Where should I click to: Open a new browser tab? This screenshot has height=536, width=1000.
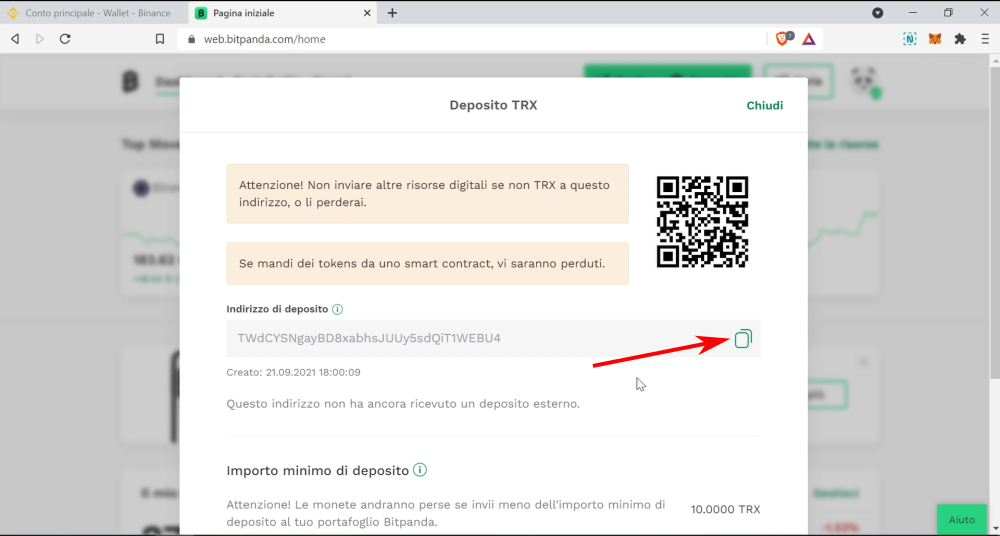(x=392, y=13)
